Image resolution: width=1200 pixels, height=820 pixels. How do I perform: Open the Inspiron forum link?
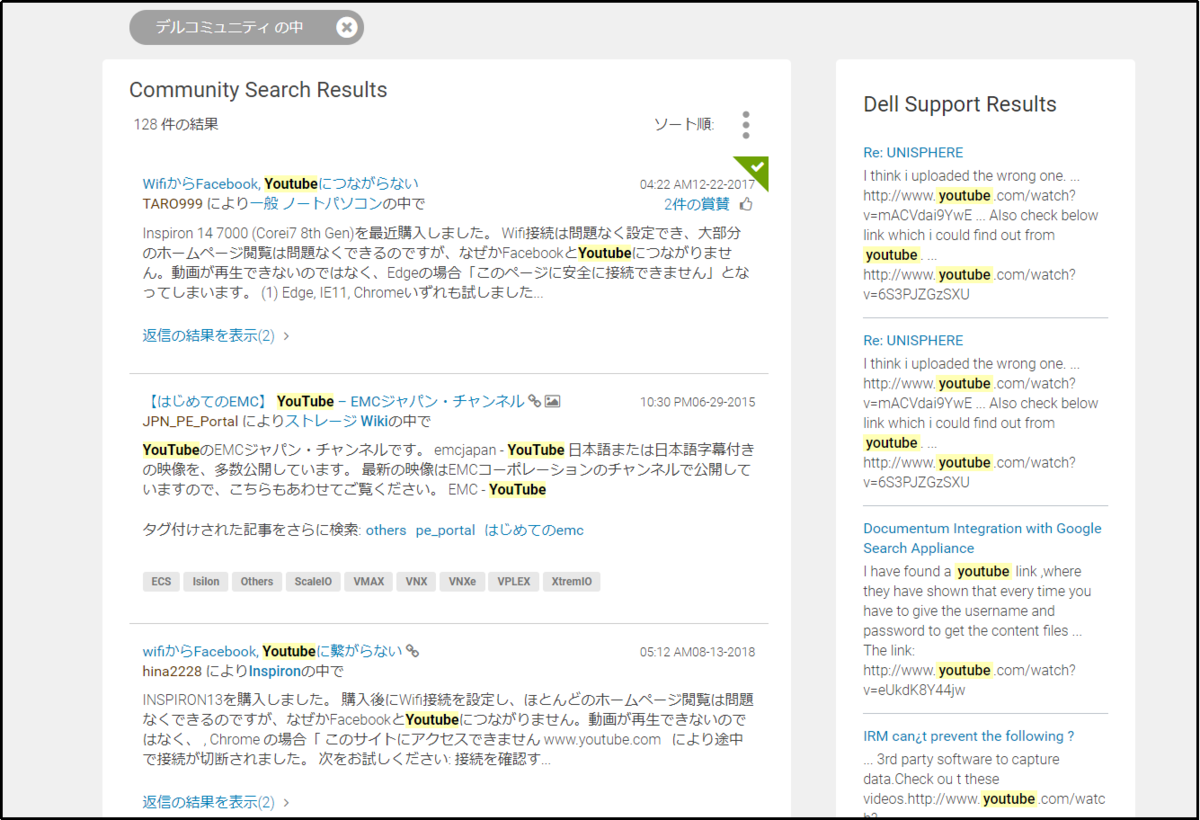pyautogui.click(x=275, y=671)
